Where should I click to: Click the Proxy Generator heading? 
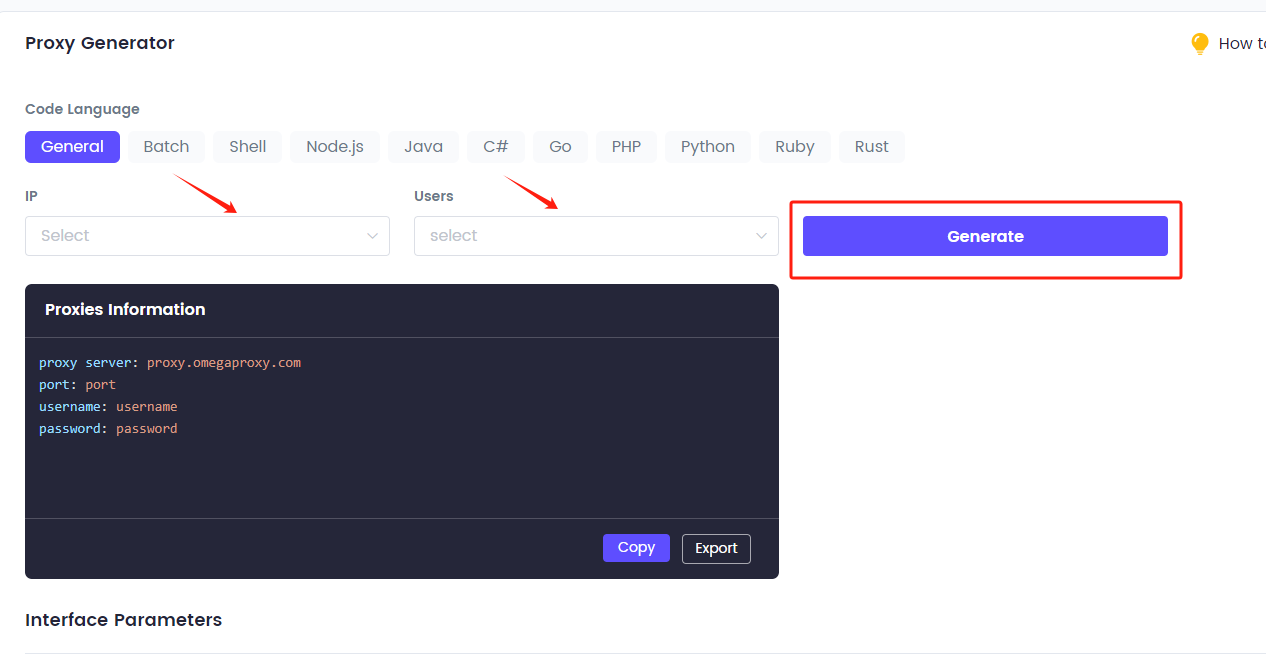[100, 43]
